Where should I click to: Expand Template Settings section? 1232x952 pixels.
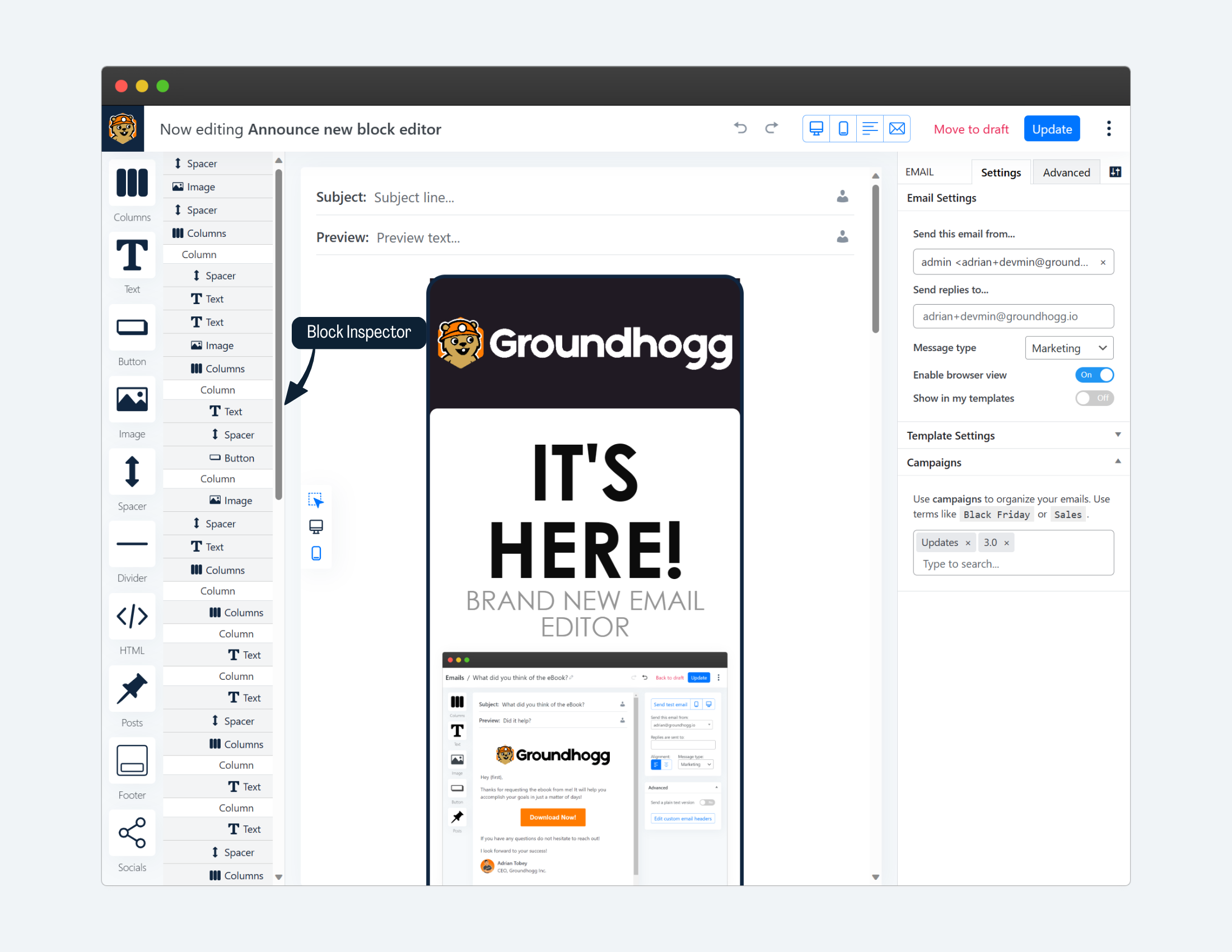click(x=1014, y=435)
